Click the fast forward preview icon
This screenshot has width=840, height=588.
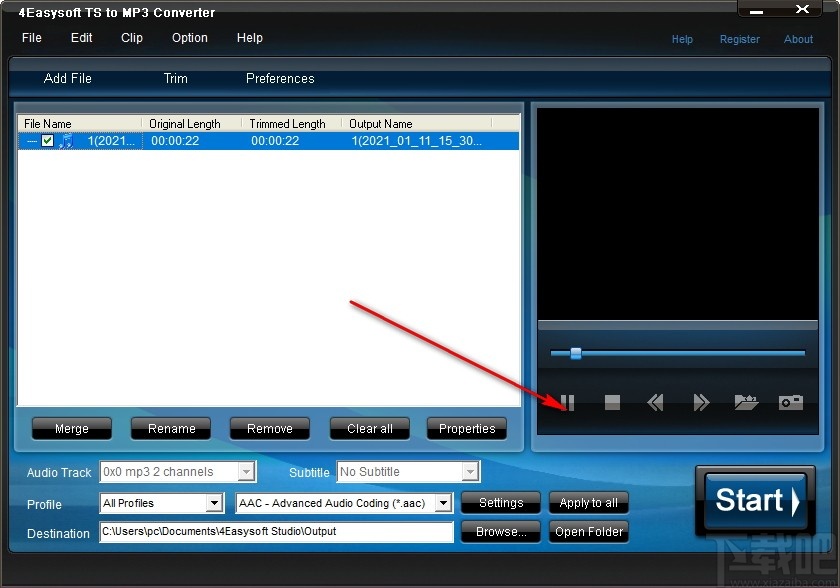(700, 402)
